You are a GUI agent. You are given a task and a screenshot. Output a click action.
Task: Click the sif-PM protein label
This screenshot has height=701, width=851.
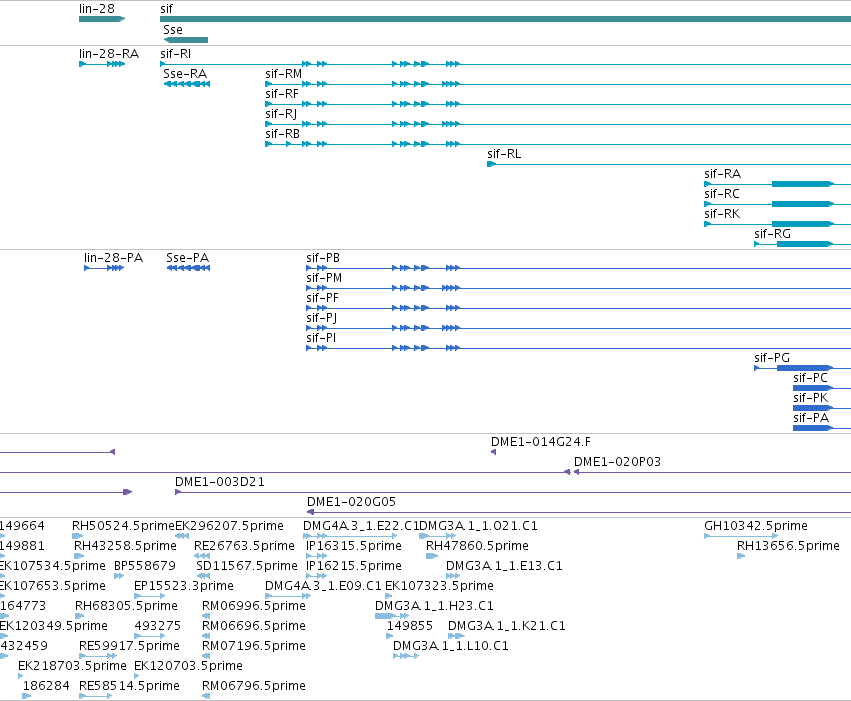(x=324, y=278)
